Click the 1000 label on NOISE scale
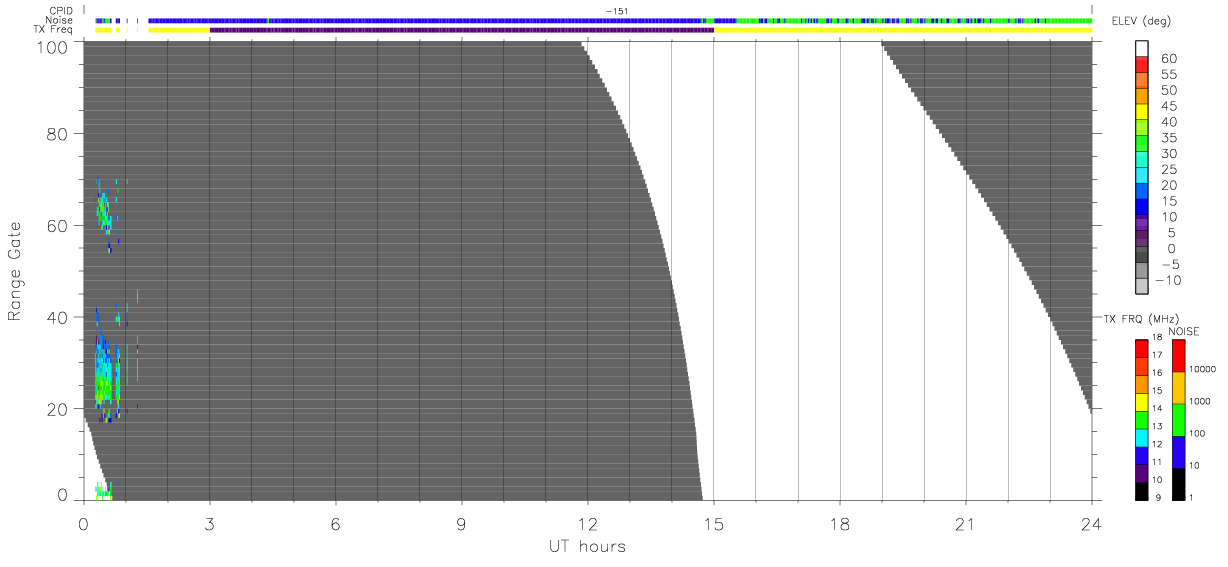The height and width of the screenshot is (567, 1228). 1198,401
